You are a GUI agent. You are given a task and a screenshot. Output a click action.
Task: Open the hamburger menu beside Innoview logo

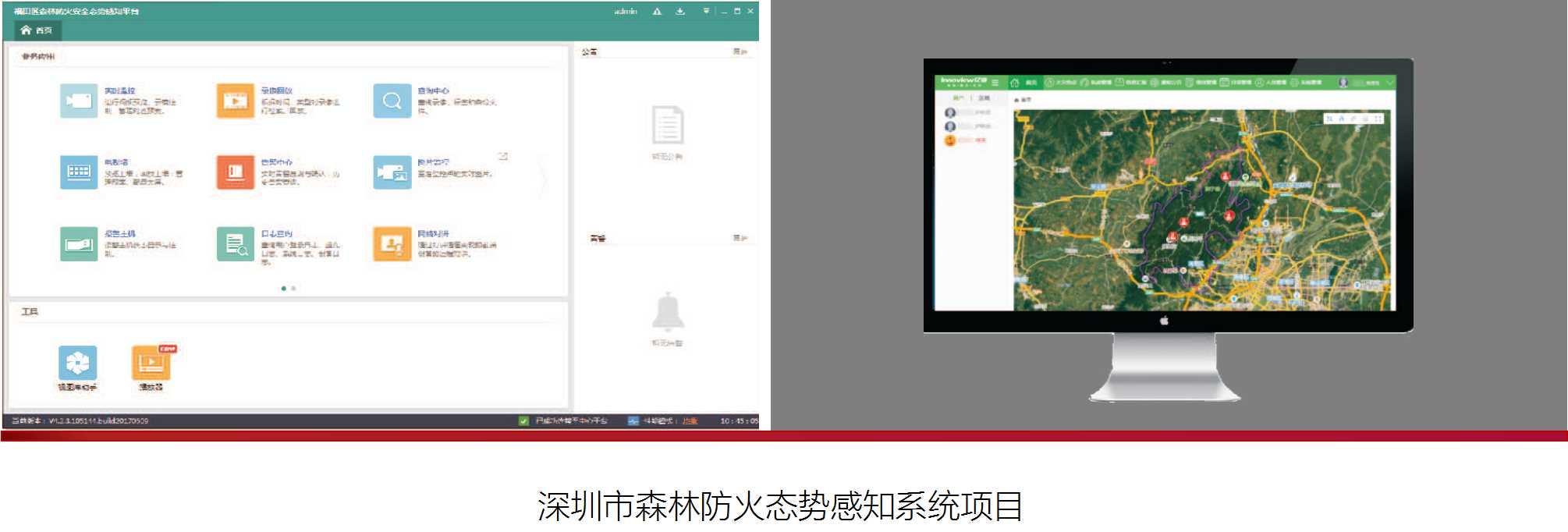(995, 82)
